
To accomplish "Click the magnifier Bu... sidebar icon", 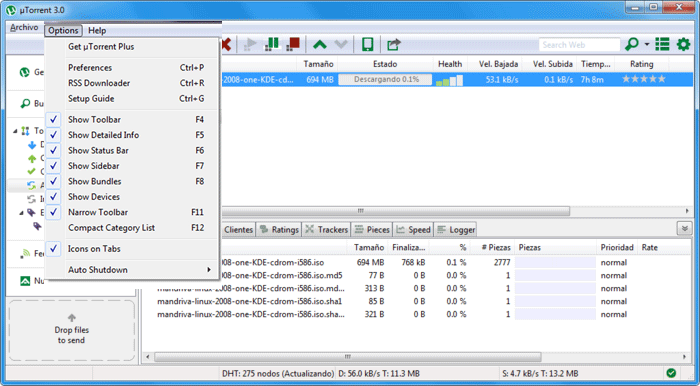I will click(25, 104).
